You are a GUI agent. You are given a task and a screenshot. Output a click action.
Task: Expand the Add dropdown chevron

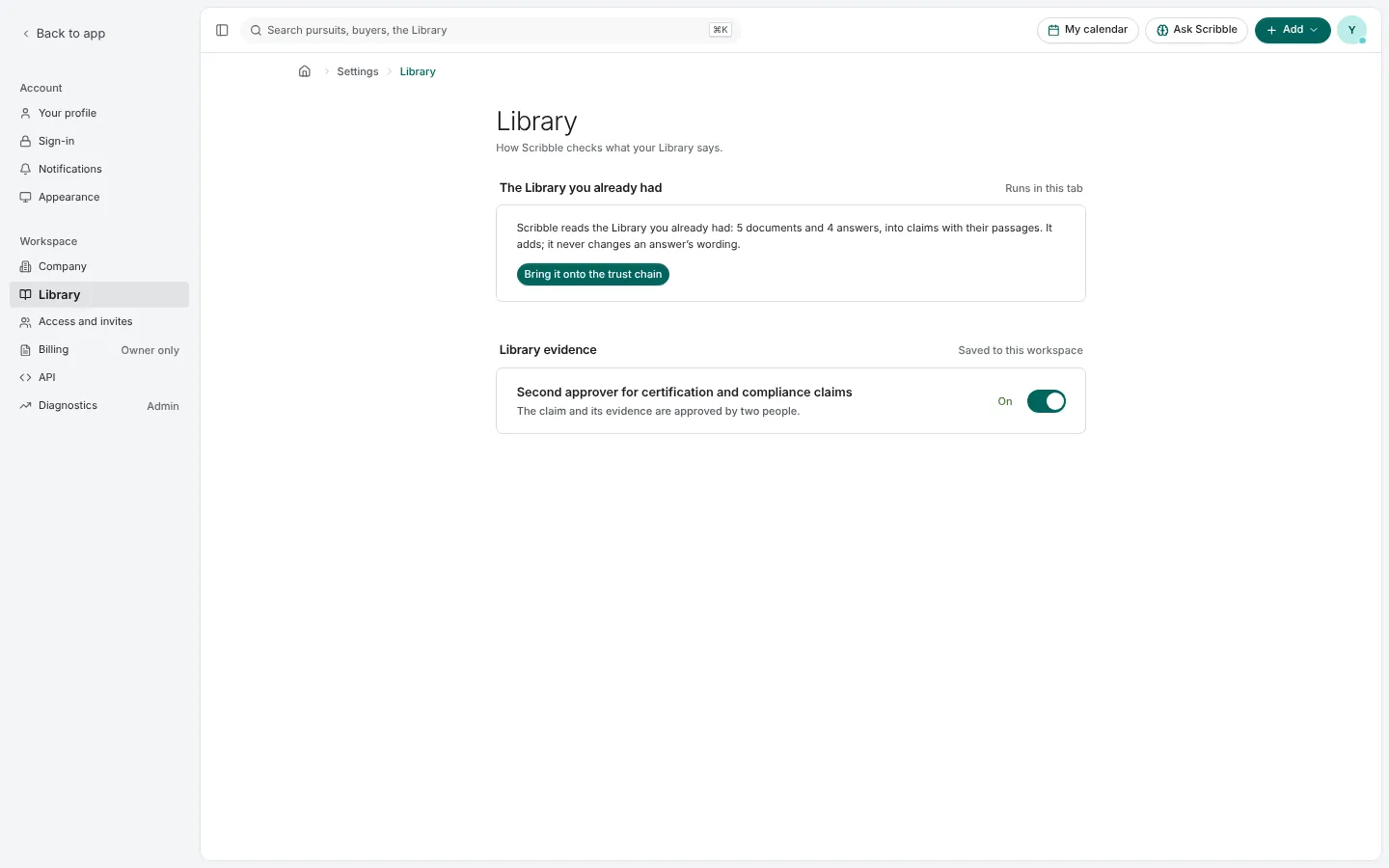(1314, 30)
